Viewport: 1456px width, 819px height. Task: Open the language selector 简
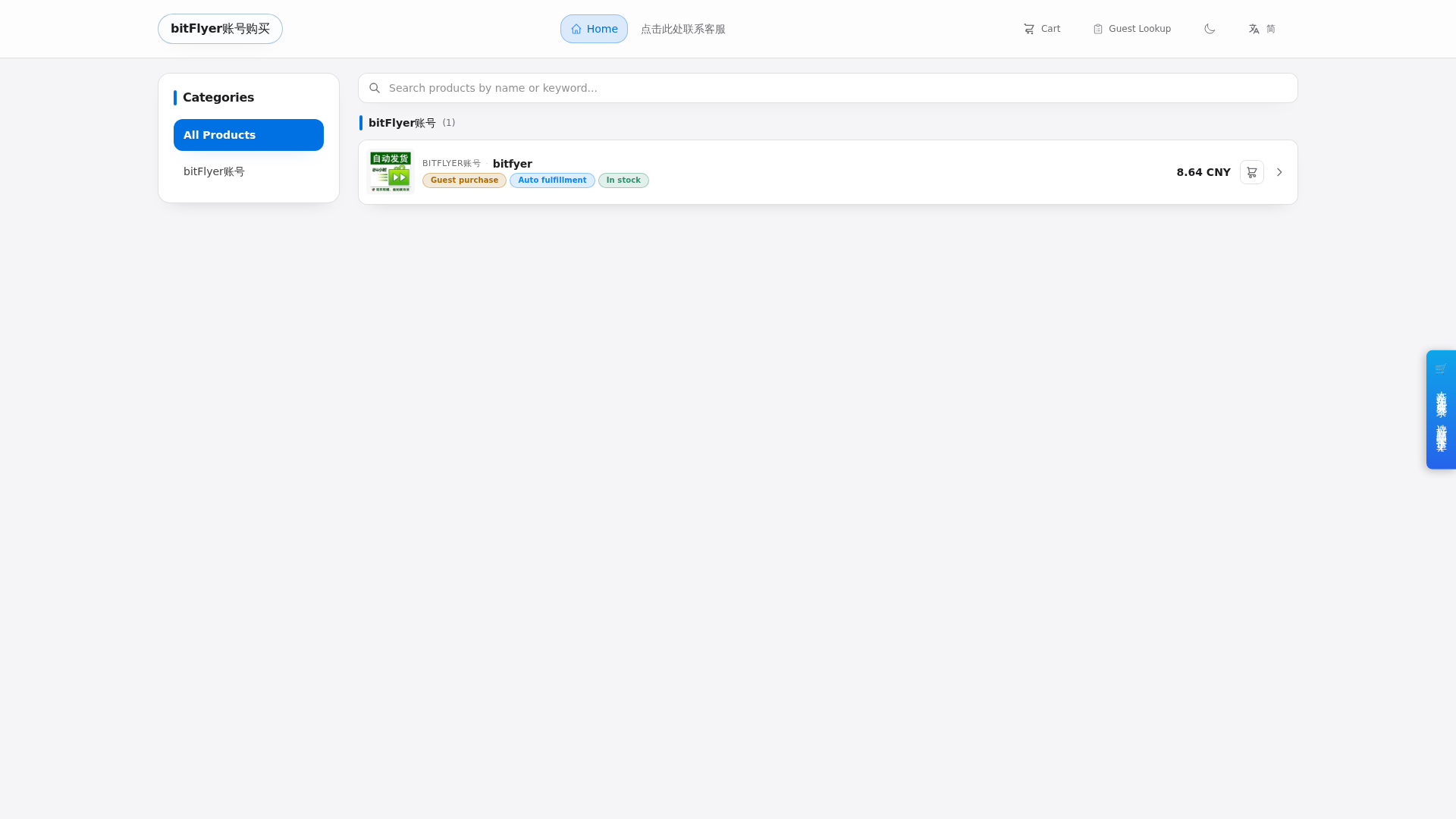[1262, 29]
